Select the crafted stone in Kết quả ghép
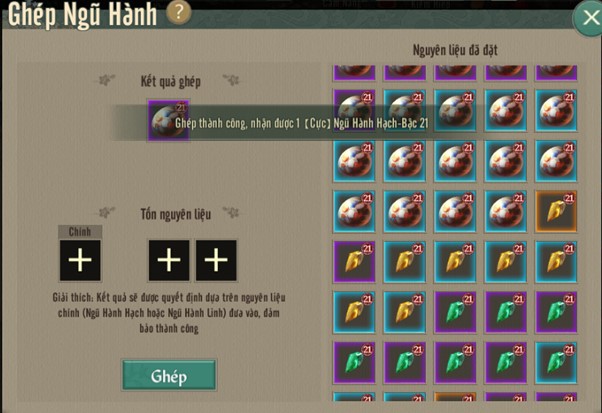 tap(168, 121)
